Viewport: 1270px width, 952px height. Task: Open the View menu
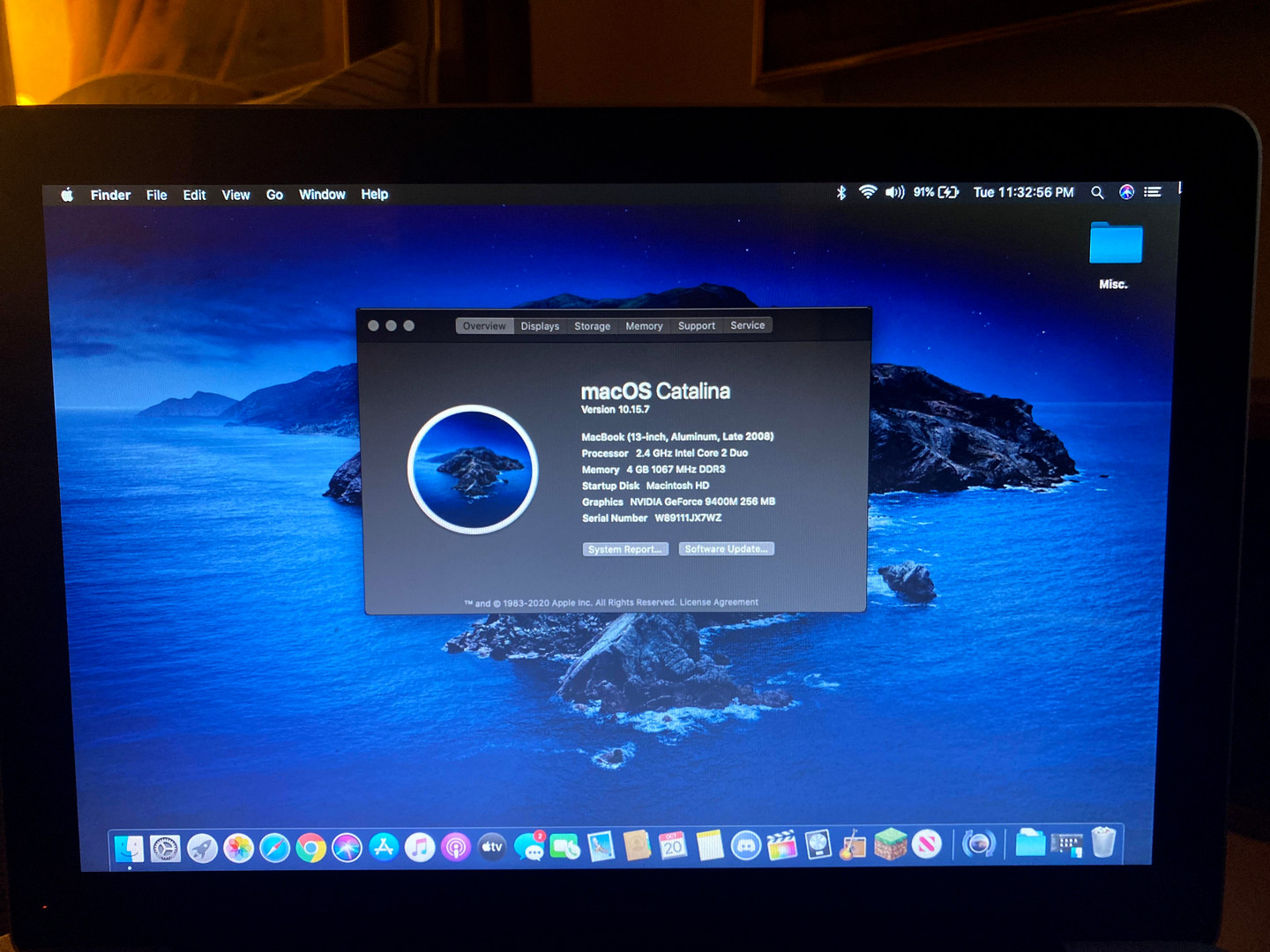pos(235,195)
